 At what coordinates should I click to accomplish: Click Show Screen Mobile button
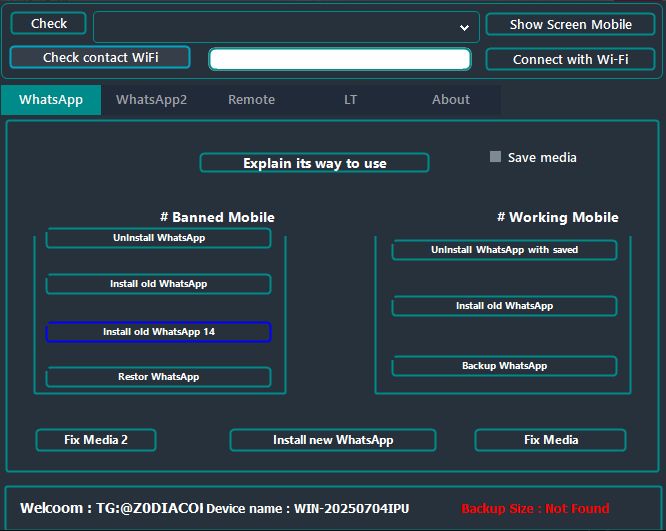570,24
